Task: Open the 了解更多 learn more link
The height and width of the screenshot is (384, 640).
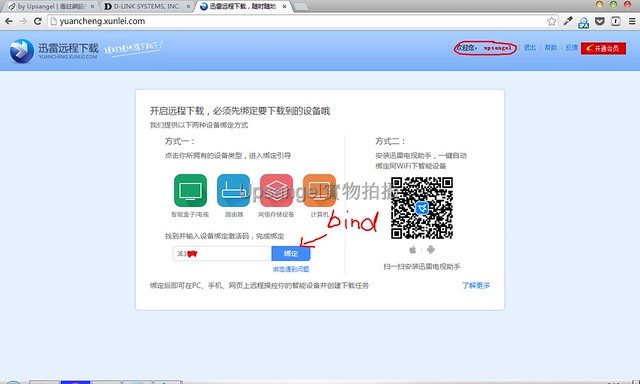Action: 476,285
